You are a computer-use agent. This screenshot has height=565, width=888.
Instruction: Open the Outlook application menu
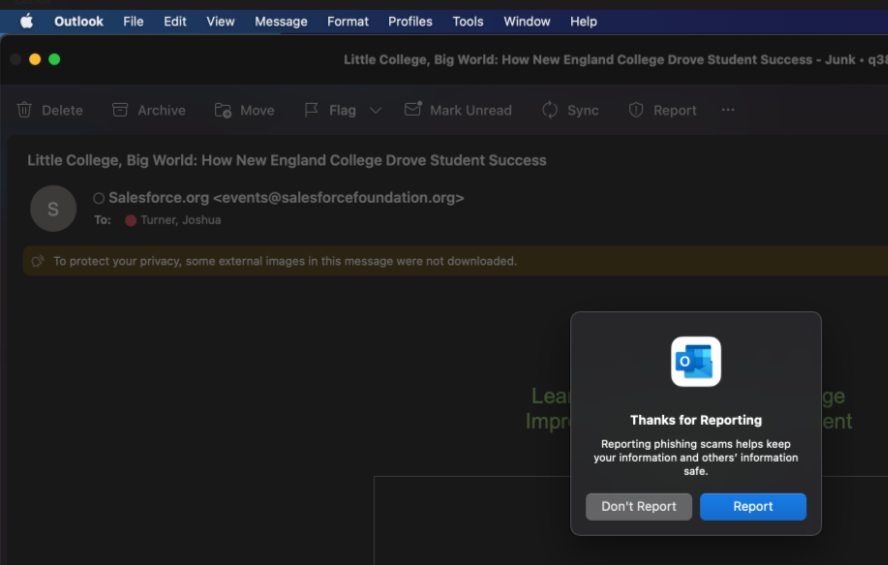pos(79,22)
